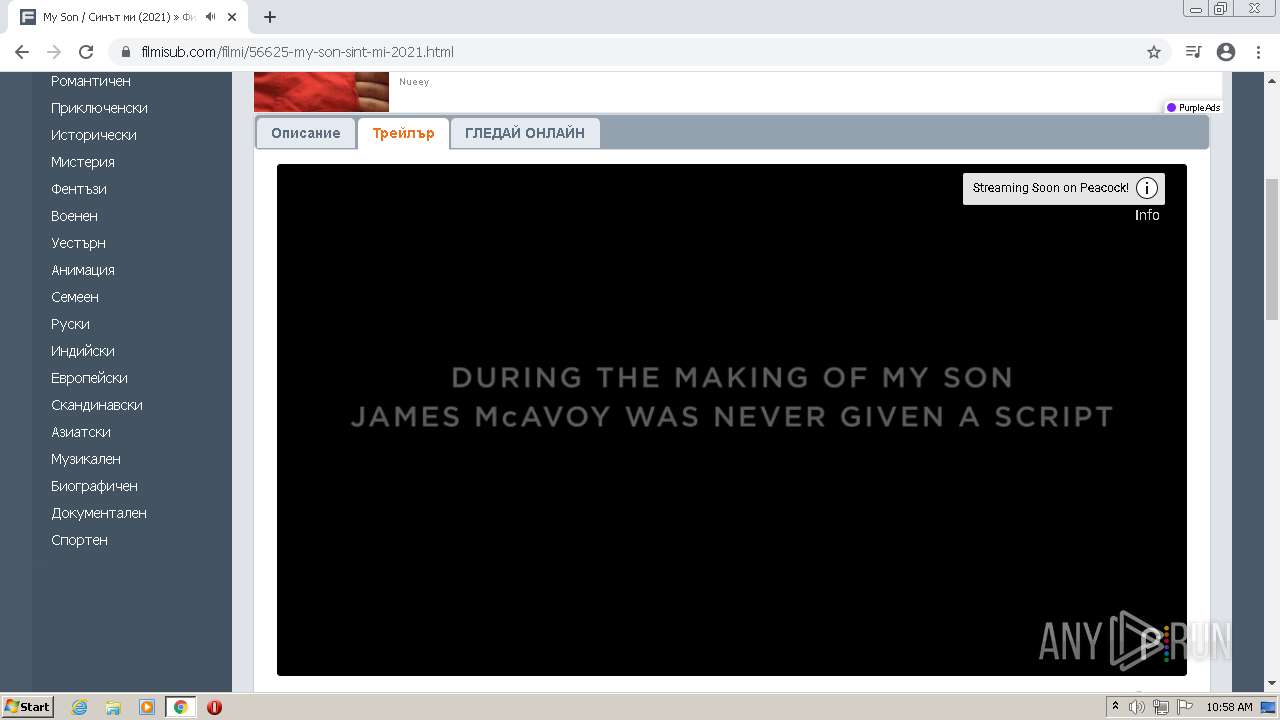Show hidden system tray icons
Image resolution: width=1280 pixels, height=720 pixels.
[1116, 707]
